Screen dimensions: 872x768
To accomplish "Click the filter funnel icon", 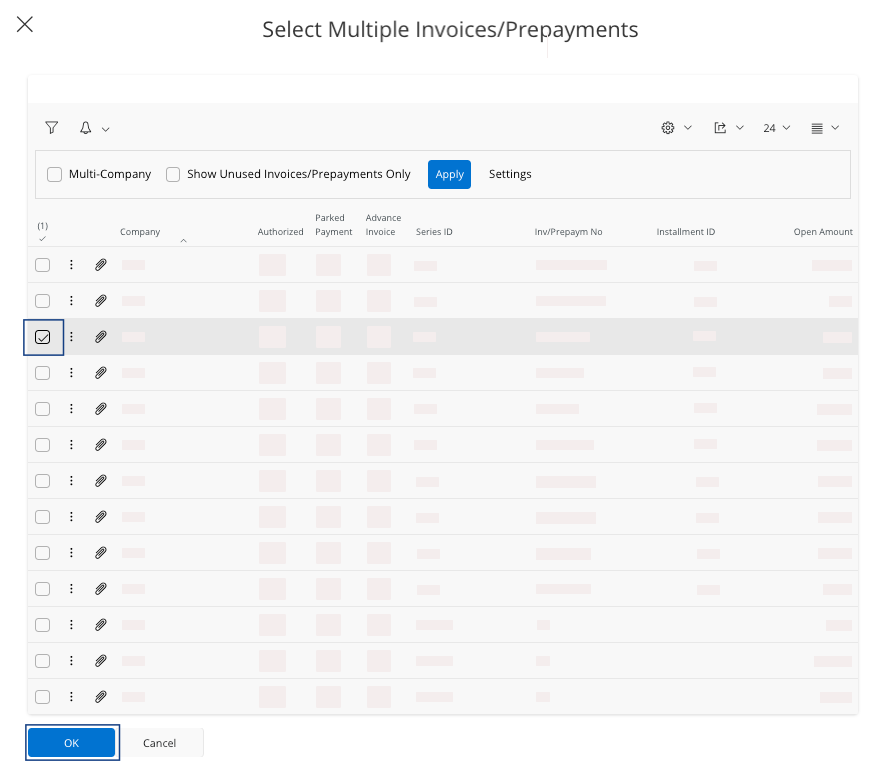I will [51, 128].
